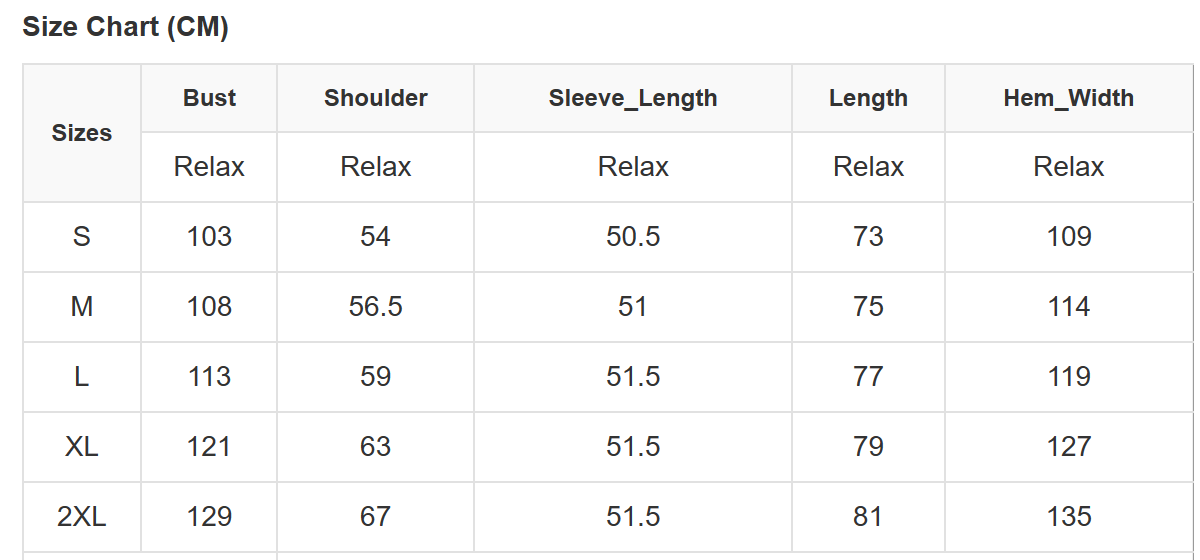This screenshot has width=1200, height=560.
Task: Select bust value 129 for 2XL
Action: [x=209, y=517]
